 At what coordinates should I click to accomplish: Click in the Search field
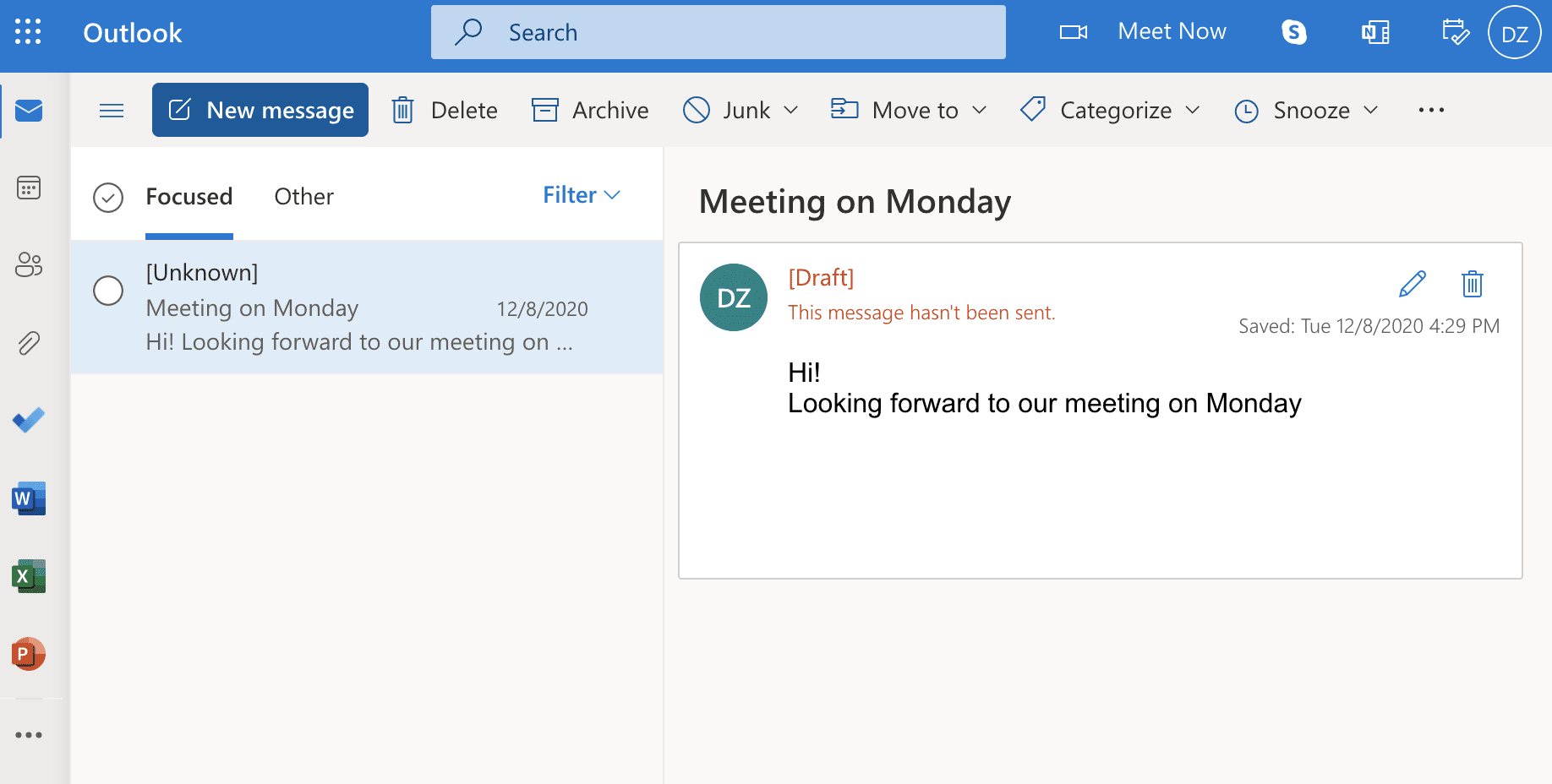point(719,33)
